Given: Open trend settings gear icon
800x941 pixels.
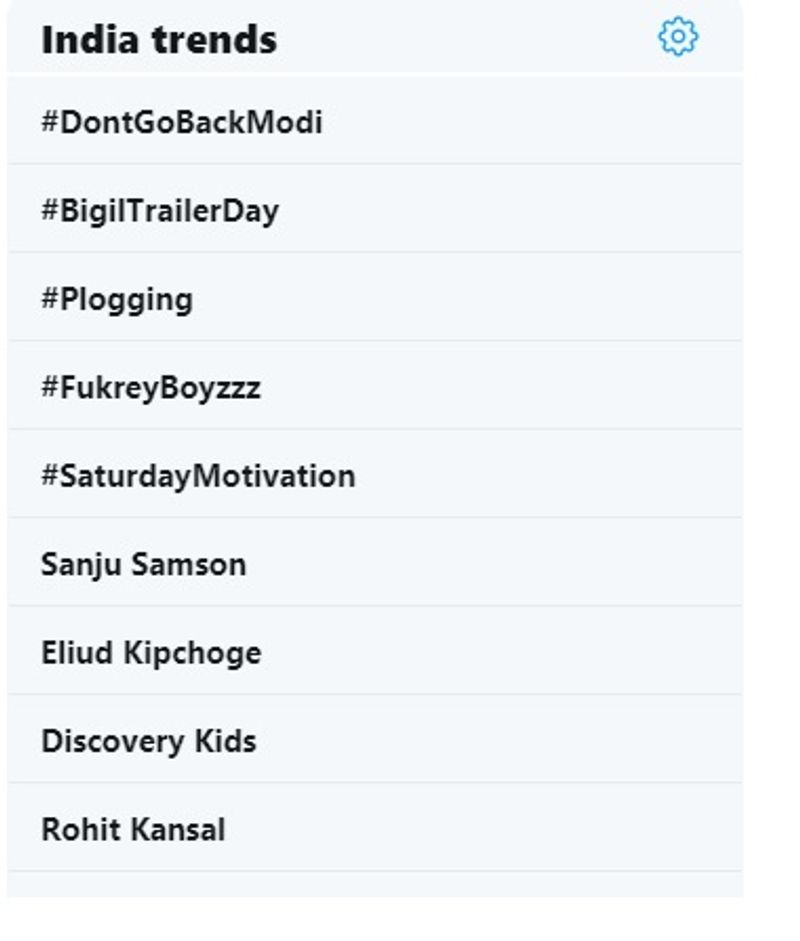Looking at the screenshot, I should (677, 37).
